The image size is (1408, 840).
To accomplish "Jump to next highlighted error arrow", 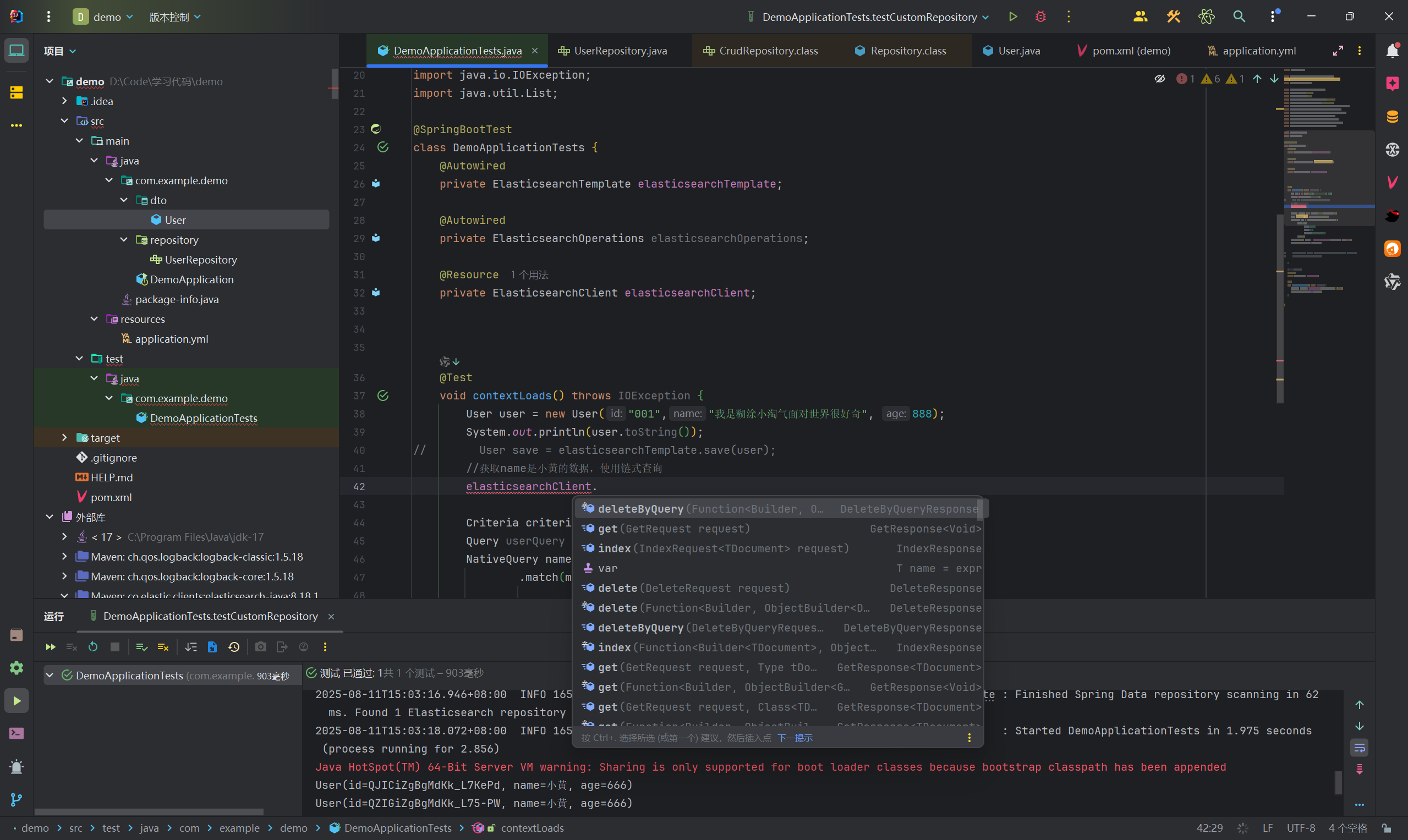I will [x=1274, y=79].
